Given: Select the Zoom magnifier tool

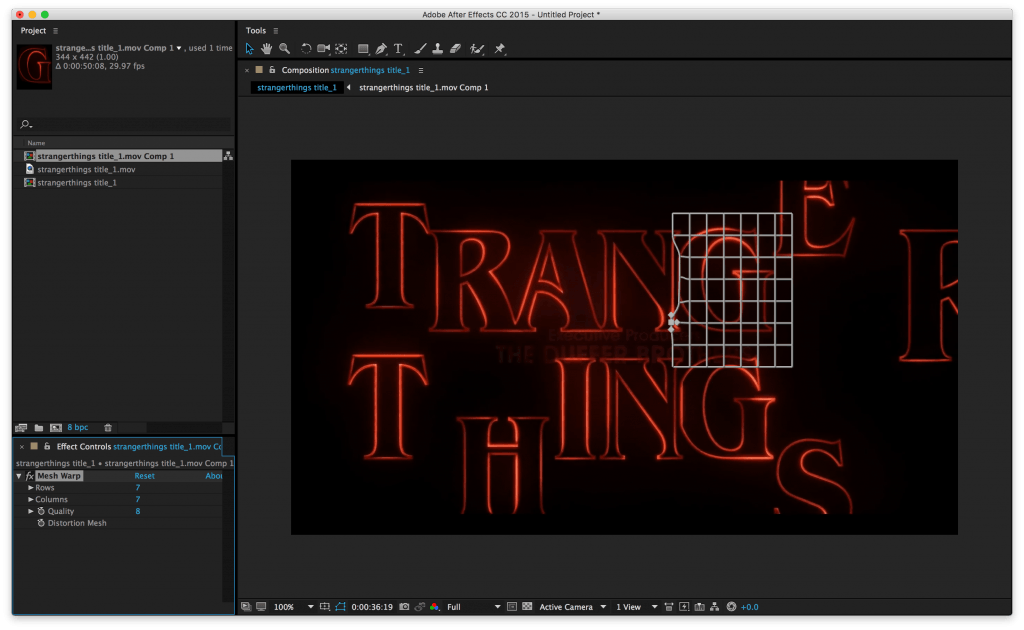Looking at the screenshot, I should point(285,49).
